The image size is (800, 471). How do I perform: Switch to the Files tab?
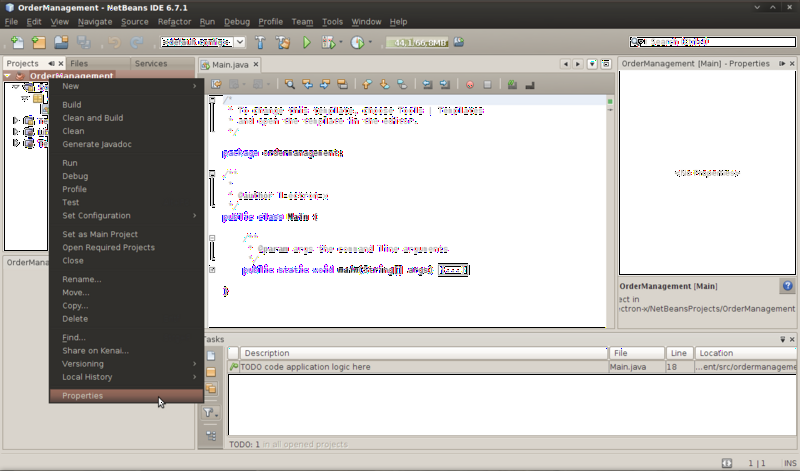tap(79, 63)
